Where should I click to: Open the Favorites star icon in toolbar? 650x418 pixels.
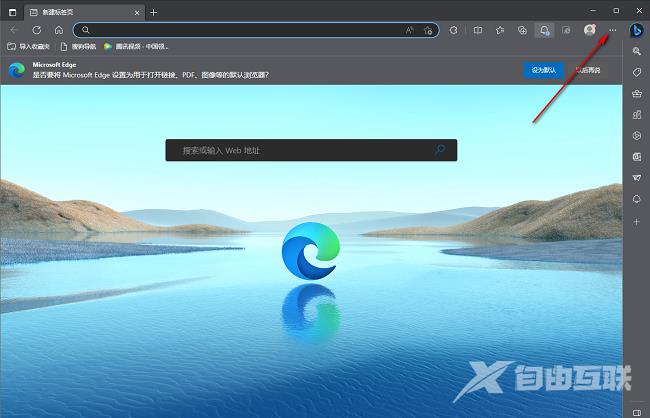[499, 30]
